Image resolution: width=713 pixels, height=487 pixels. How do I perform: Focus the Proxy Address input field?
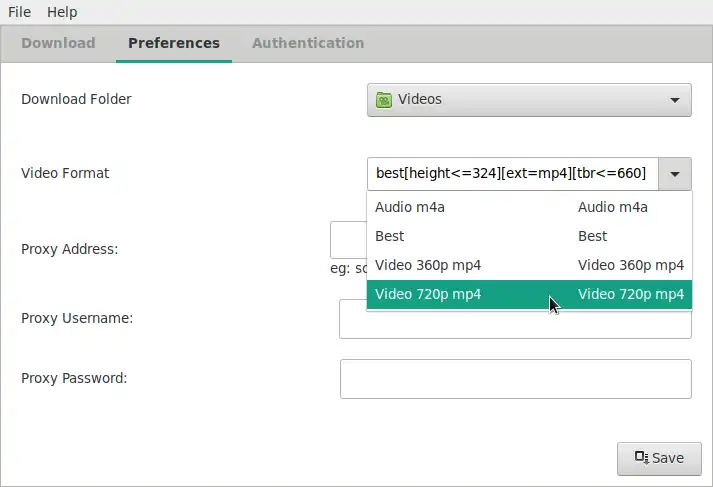point(347,241)
